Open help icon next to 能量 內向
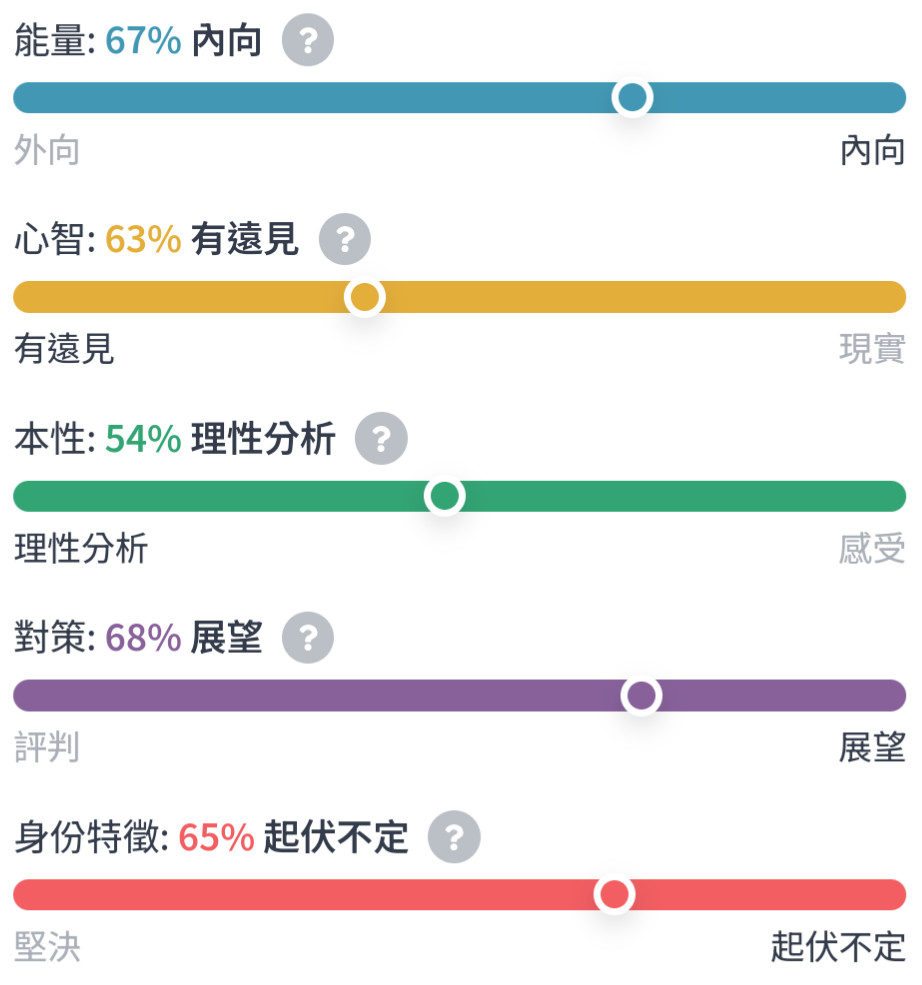This screenshot has width=922, height=985. (308, 40)
